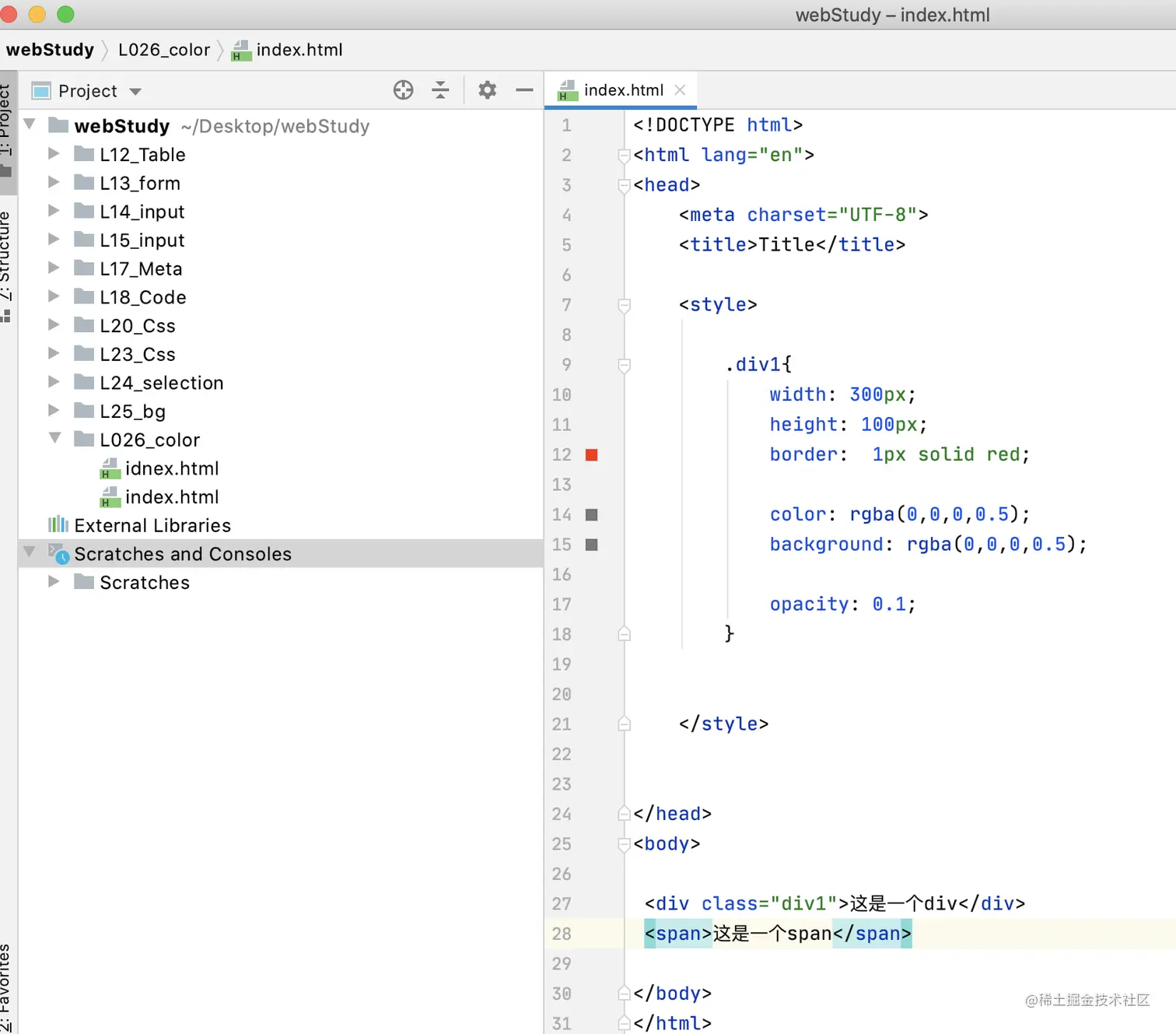The width and height of the screenshot is (1176, 1034).
Task: Click the red color swatch on line 12
Action: [591, 455]
